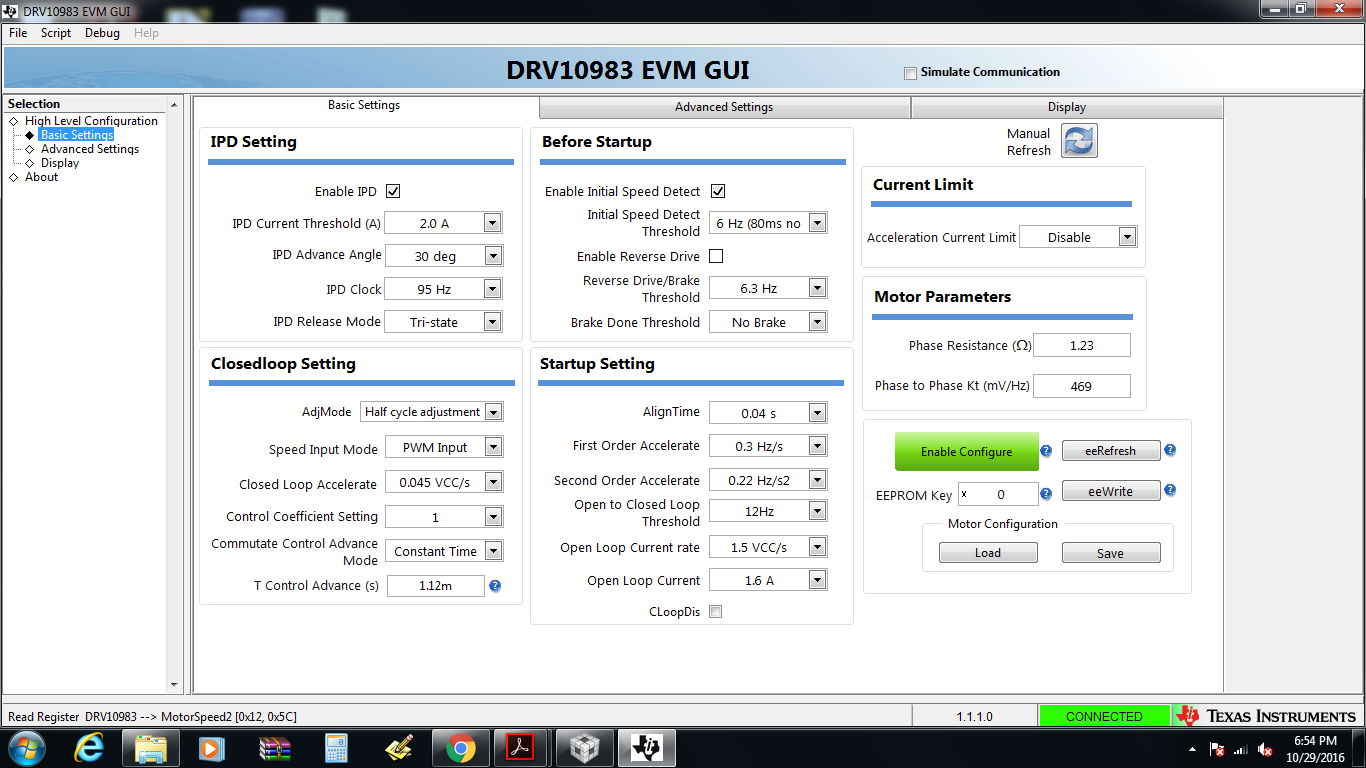This screenshot has width=1366, height=768.
Task: Open help icon next to EEPROM Key field
Action: [x=1046, y=493]
